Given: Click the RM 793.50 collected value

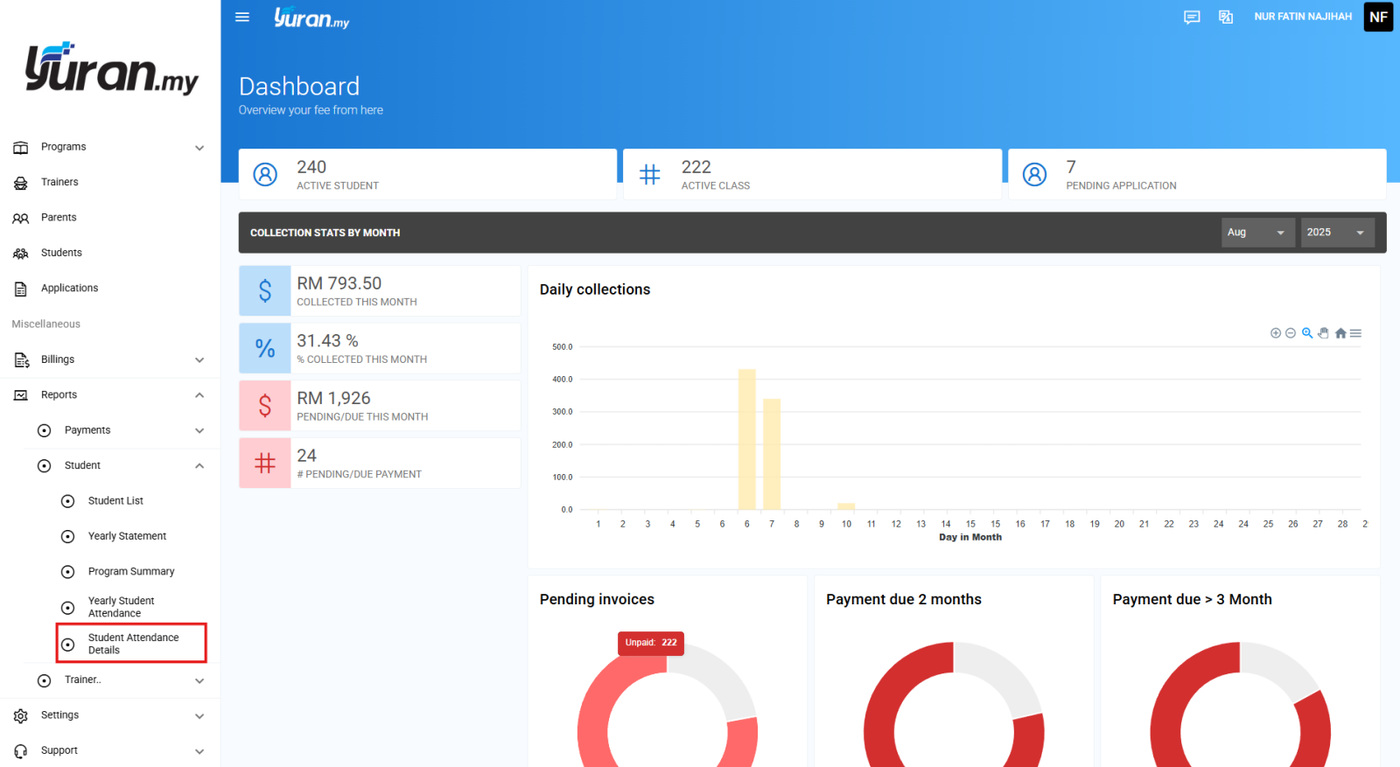Looking at the screenshot, I should point(339,284).
